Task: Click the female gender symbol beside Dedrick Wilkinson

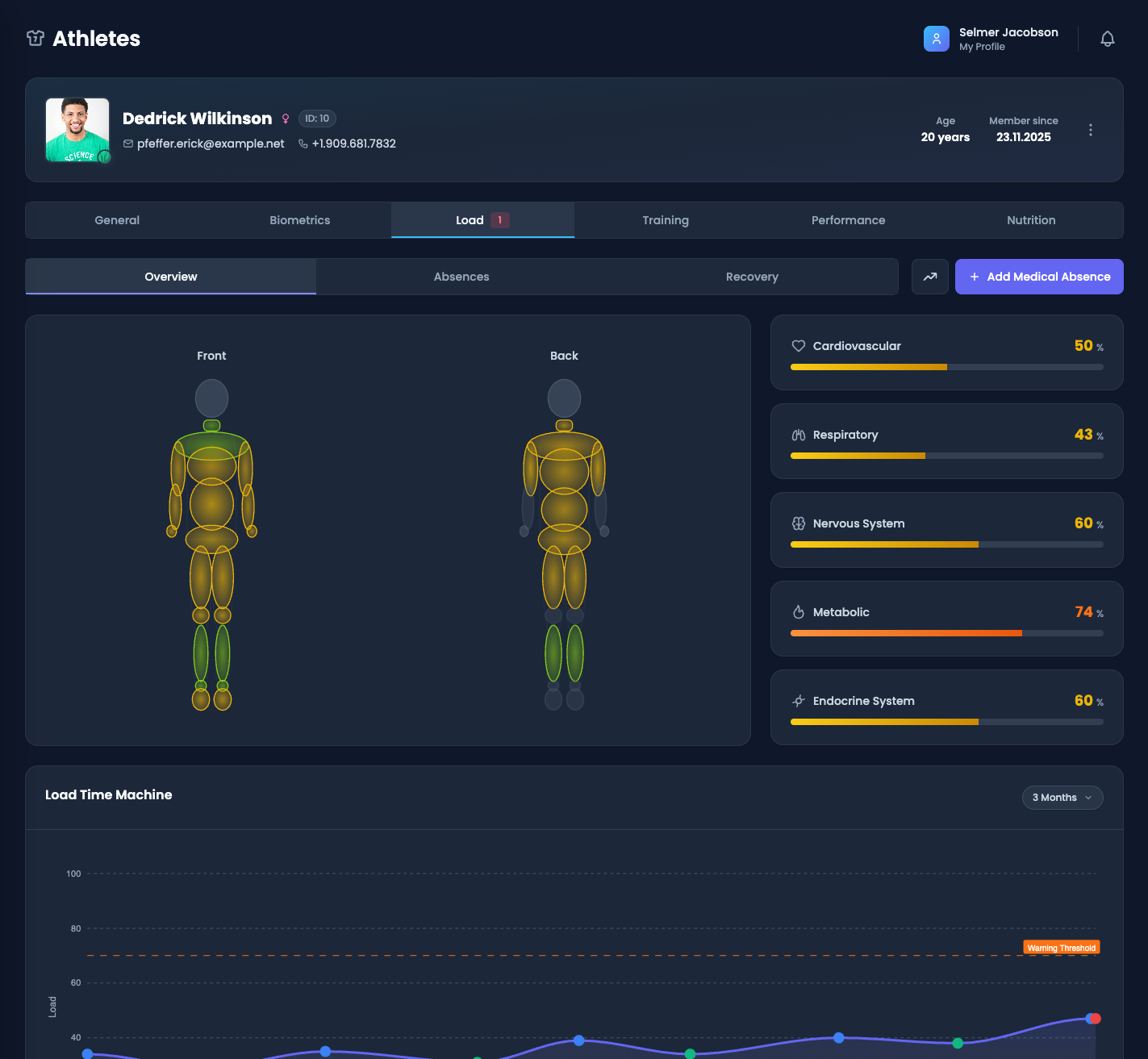Action: click(x=286, y=118)
